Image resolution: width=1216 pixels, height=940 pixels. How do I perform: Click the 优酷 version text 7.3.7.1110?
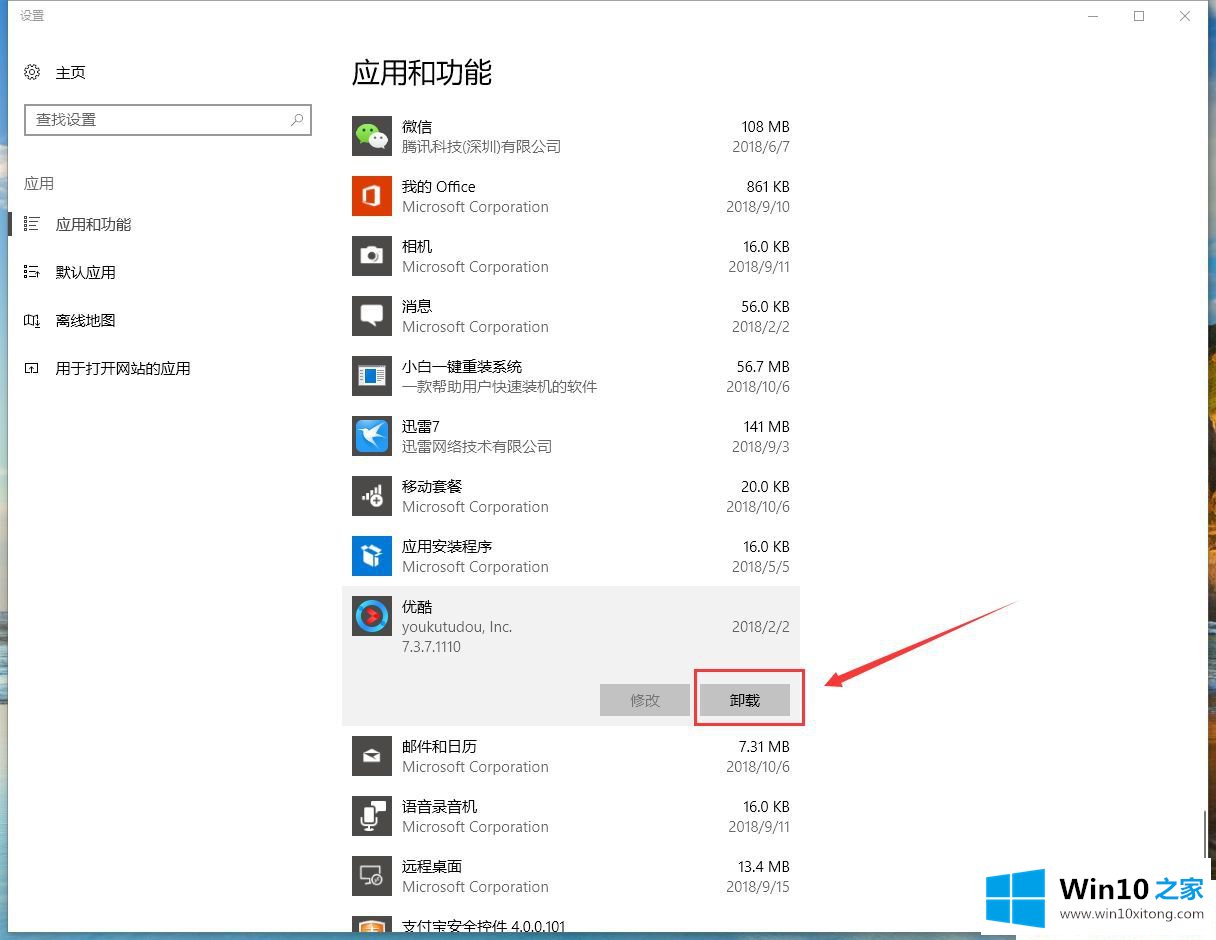click(431, 647)
